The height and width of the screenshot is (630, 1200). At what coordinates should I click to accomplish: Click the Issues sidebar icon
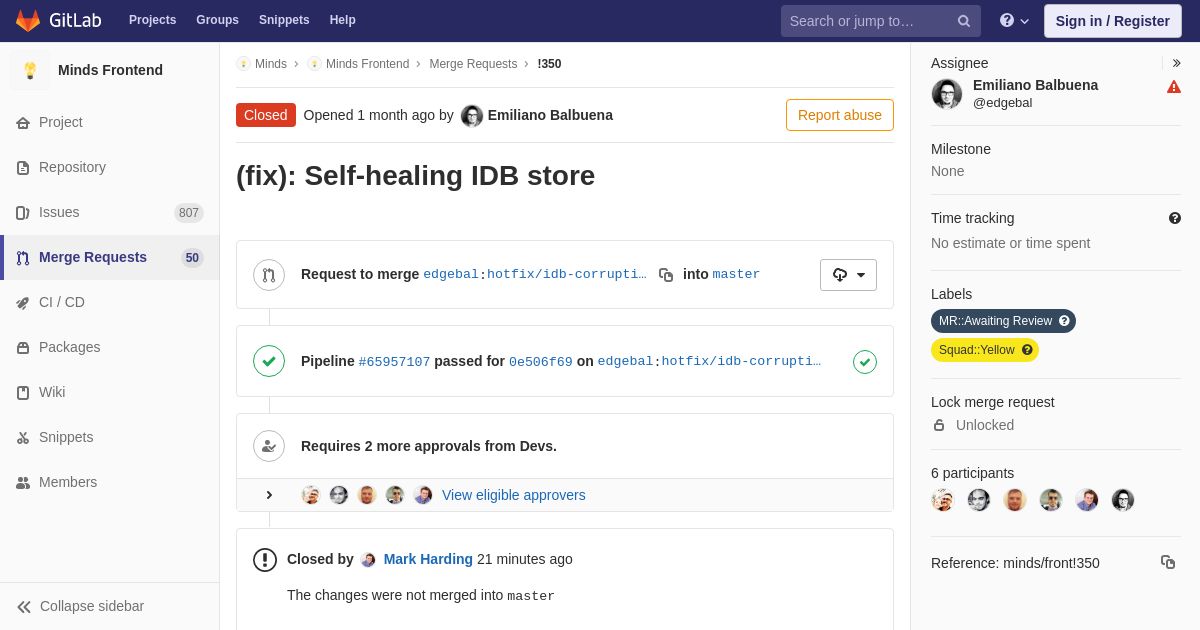pos(23,213)
